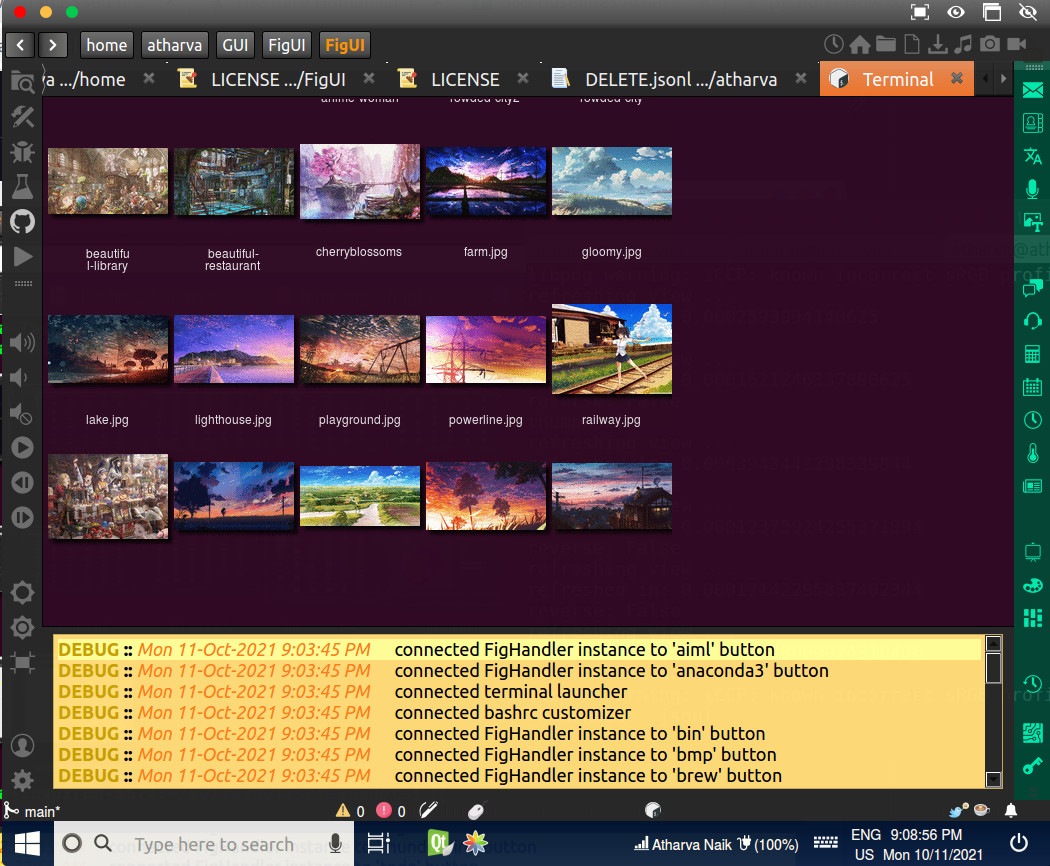This screenshot has height=866, width=1050.
Task: Open the pictures camera shortcut icon
Action: click(990, 44)
